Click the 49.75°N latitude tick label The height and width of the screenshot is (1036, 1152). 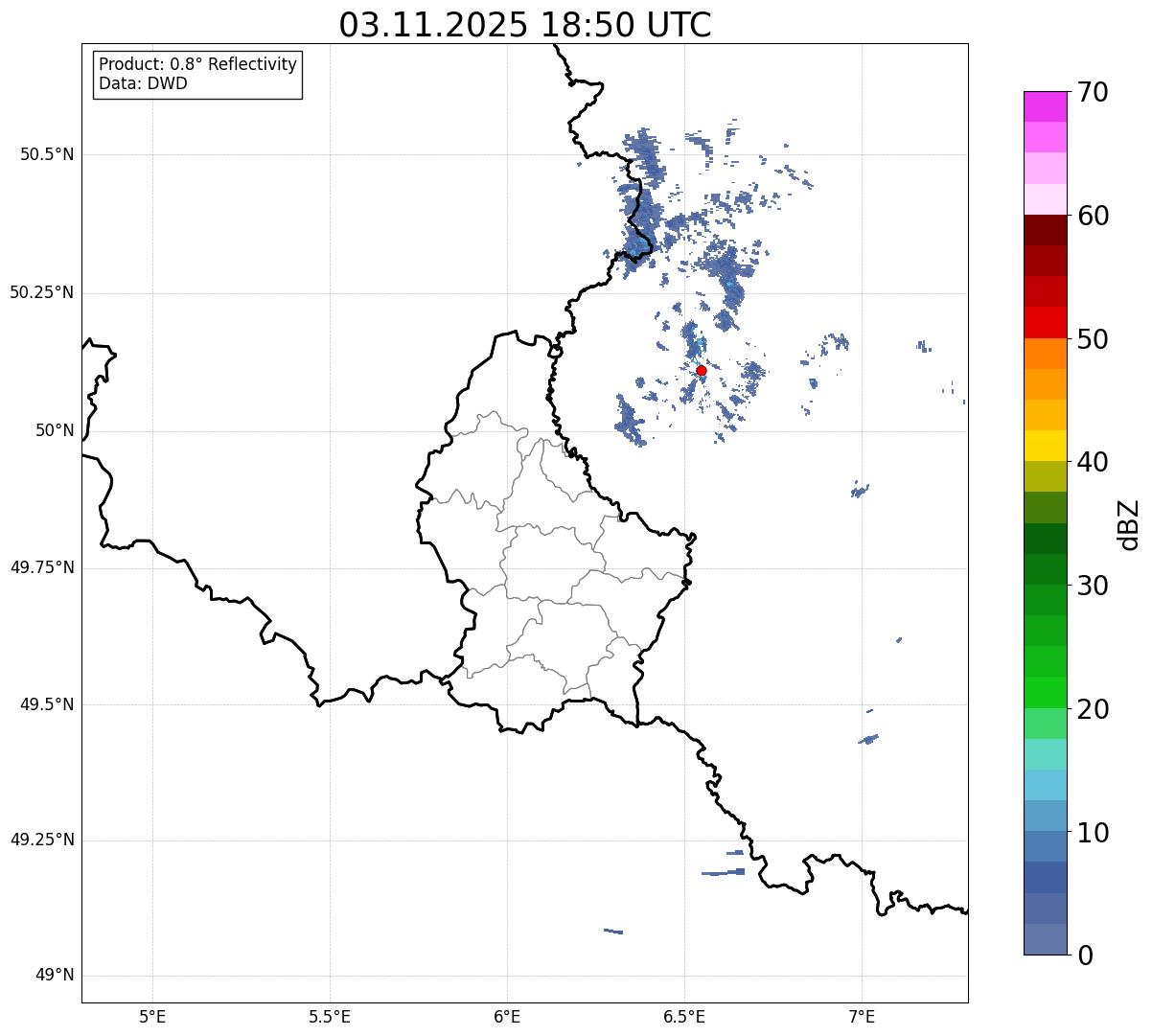tap(41, 567)
